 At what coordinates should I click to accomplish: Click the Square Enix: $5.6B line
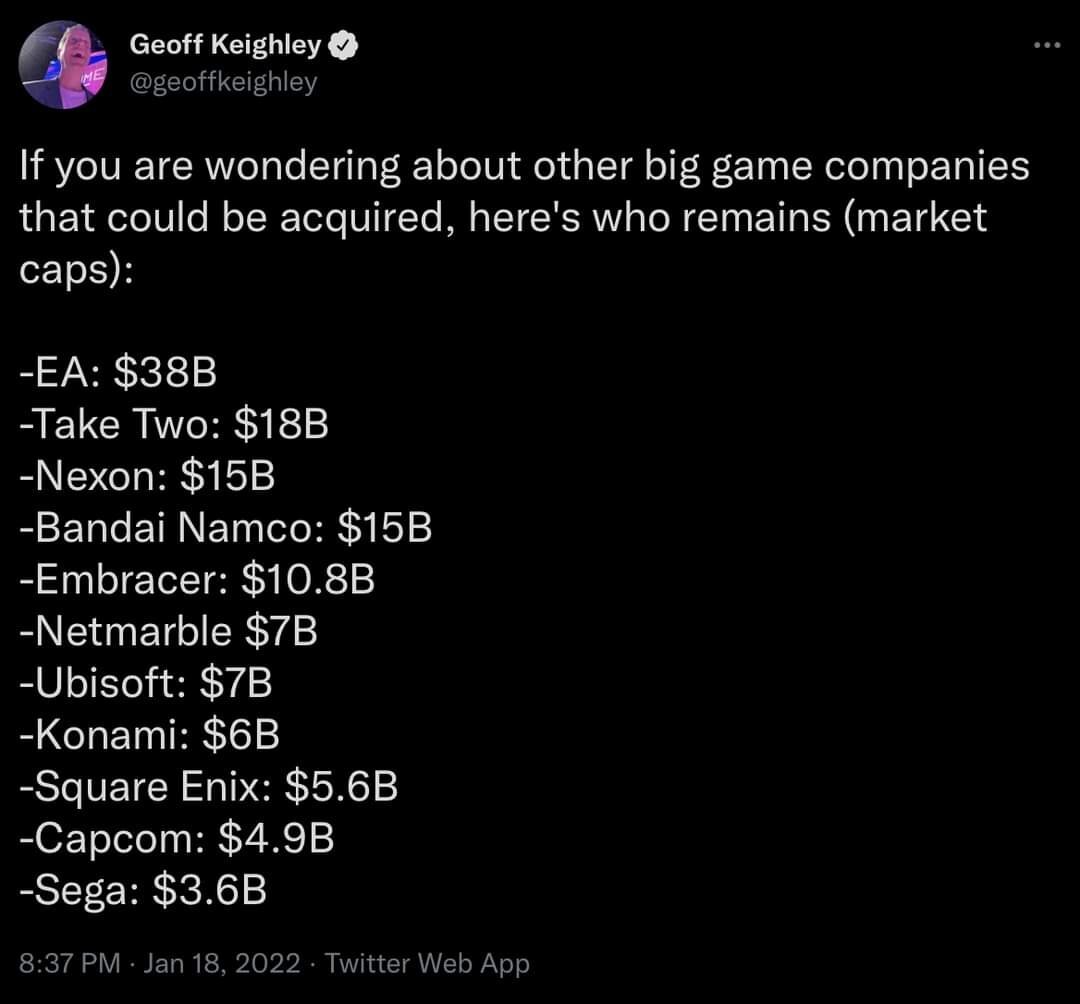click(209, 786)
